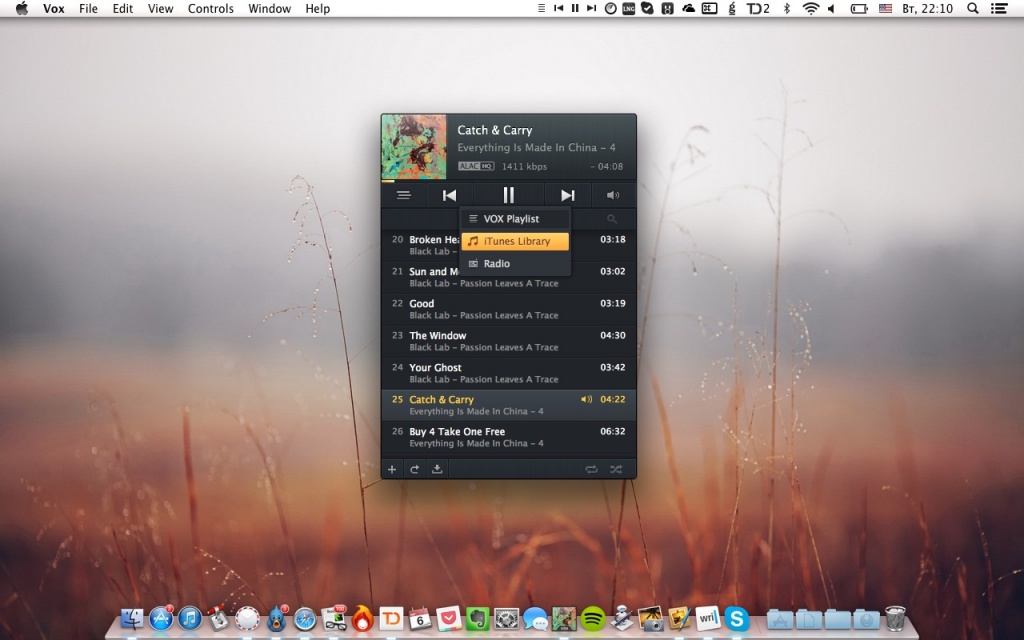Click the playlist hamburger icon in VOX
This screenshot has width=1024, height=640.
(x=403, y=196)
